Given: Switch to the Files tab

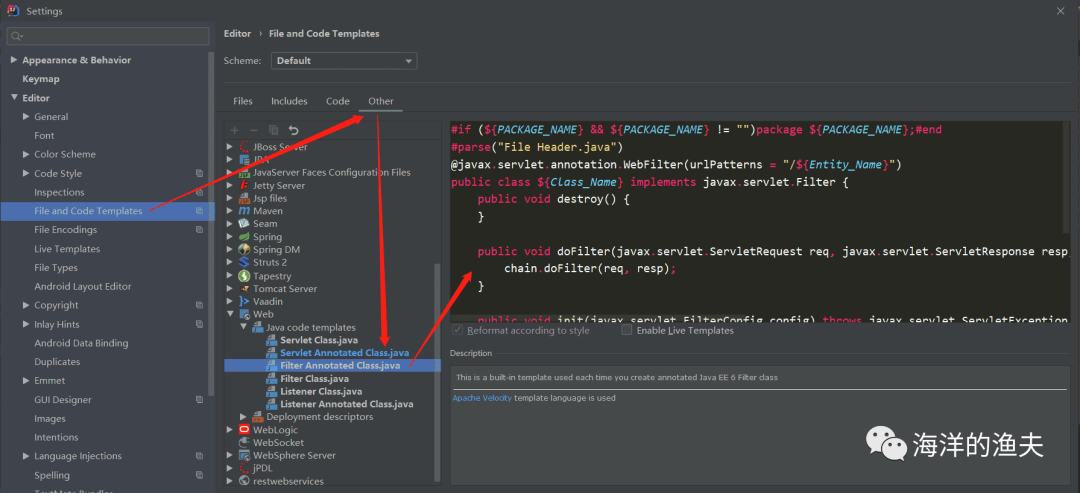Looking at the screenshot, I should pyautogui.click(x=243, y=101).
